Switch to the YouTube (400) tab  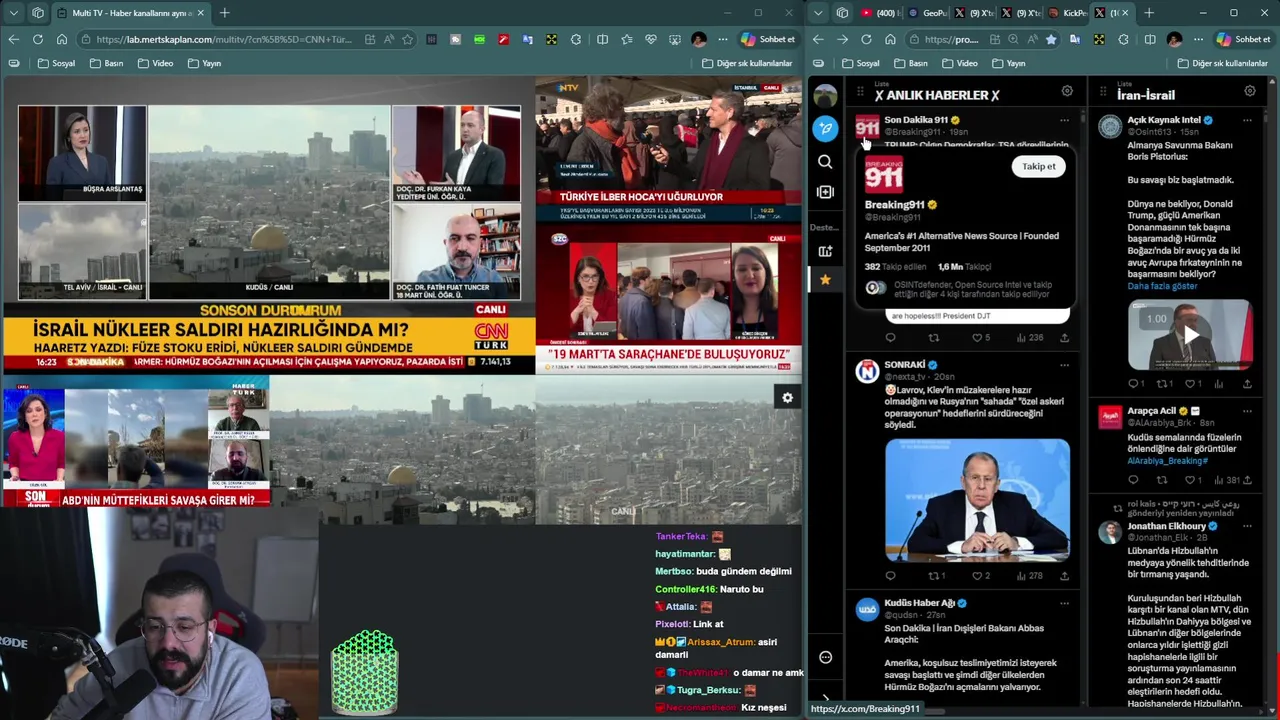[881, 13]
